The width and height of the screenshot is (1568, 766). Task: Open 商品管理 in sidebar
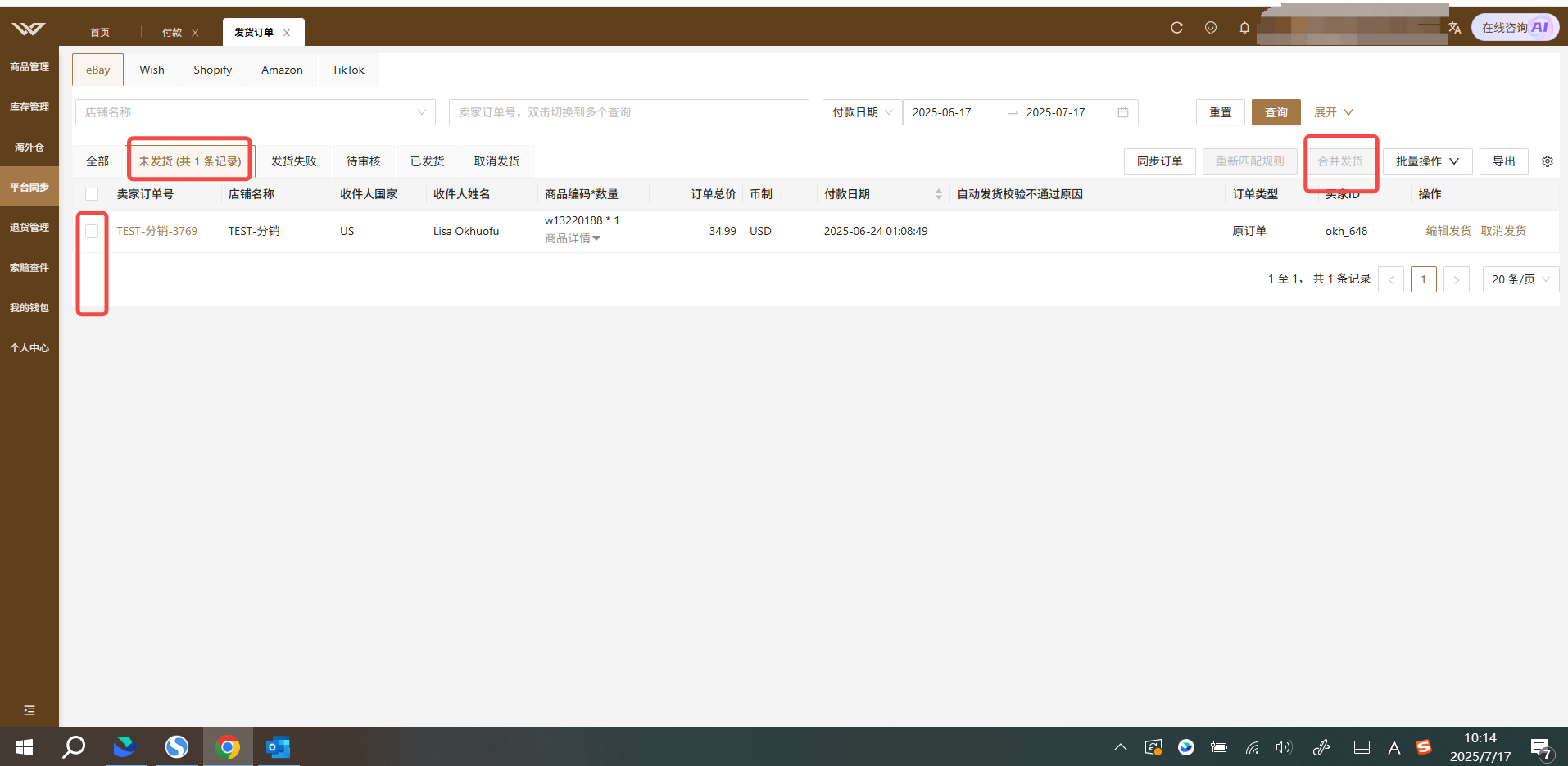(29, 67)
